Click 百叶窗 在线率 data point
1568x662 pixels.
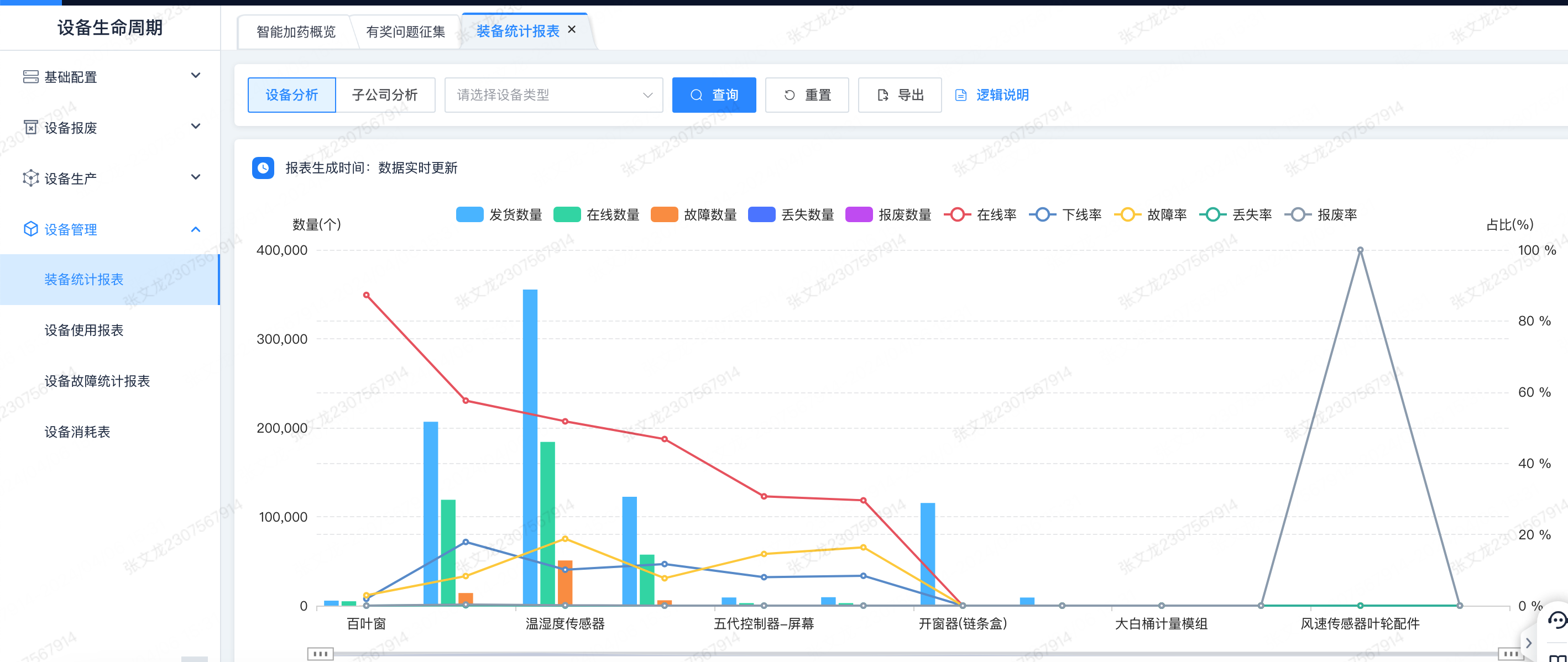[367, 295]
